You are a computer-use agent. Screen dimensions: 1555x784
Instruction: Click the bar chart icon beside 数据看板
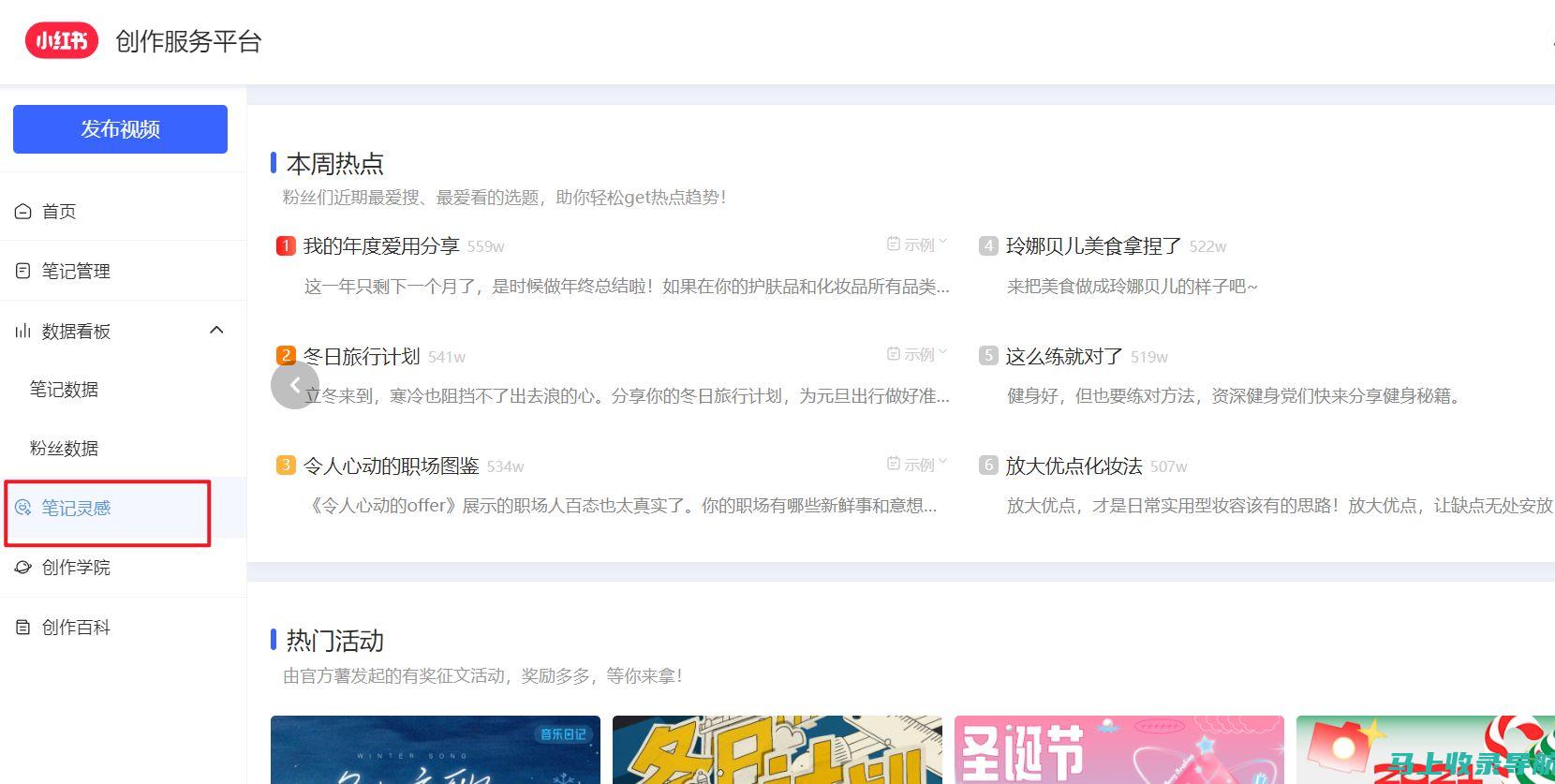[x=22, y=331]
